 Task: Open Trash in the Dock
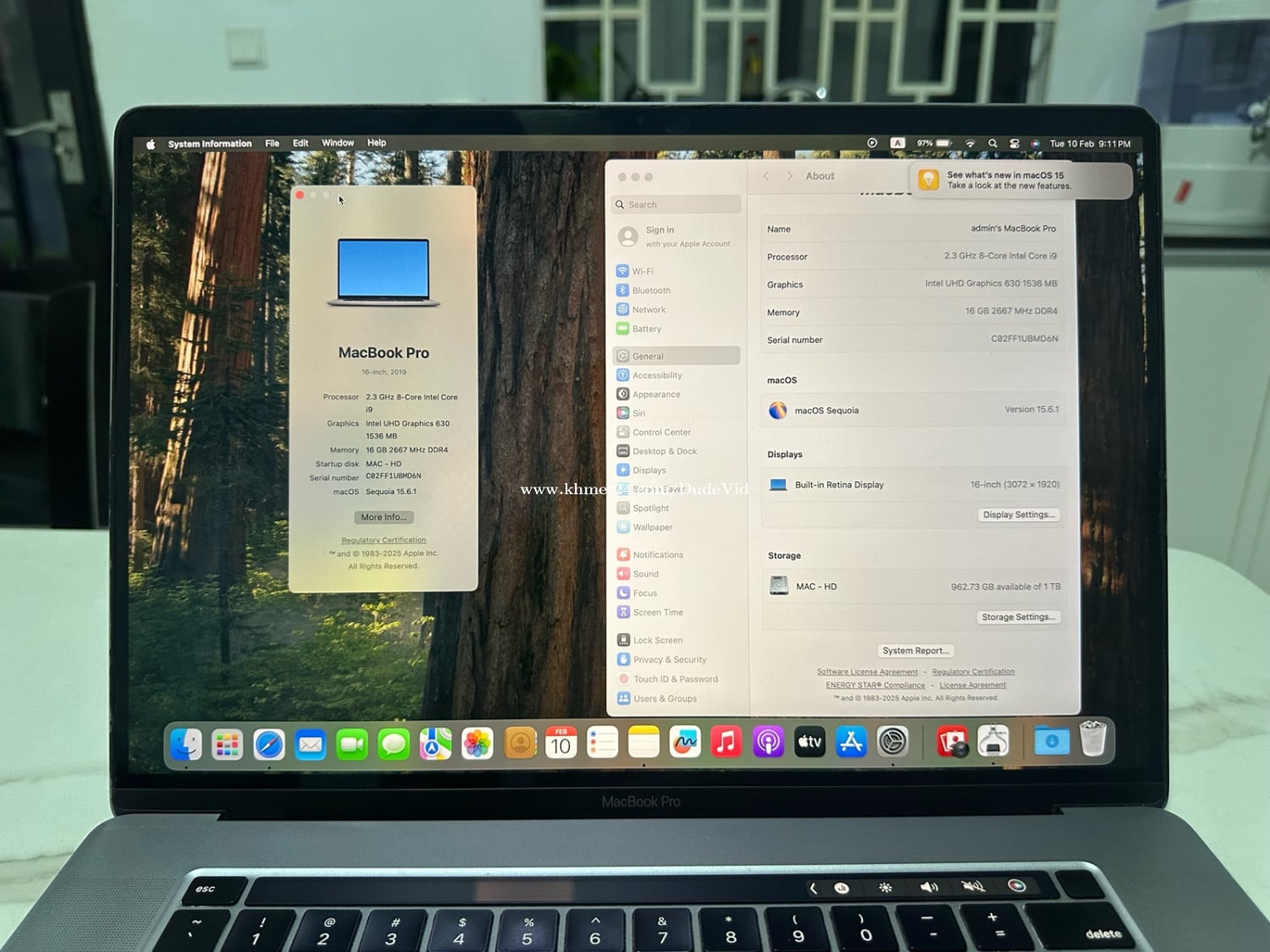click(x=1093, y=739)
